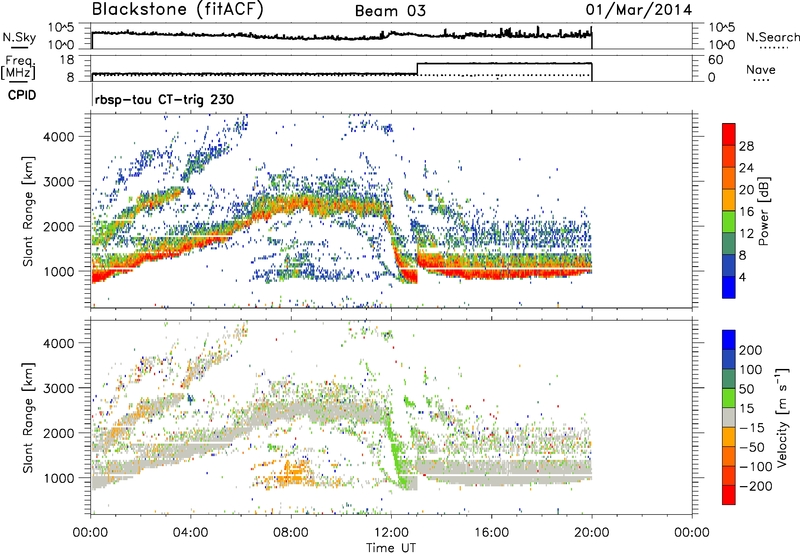The image size is (800, 554).
Task: Click the "28" label on Power colorbar
Action: click(746, 146)
